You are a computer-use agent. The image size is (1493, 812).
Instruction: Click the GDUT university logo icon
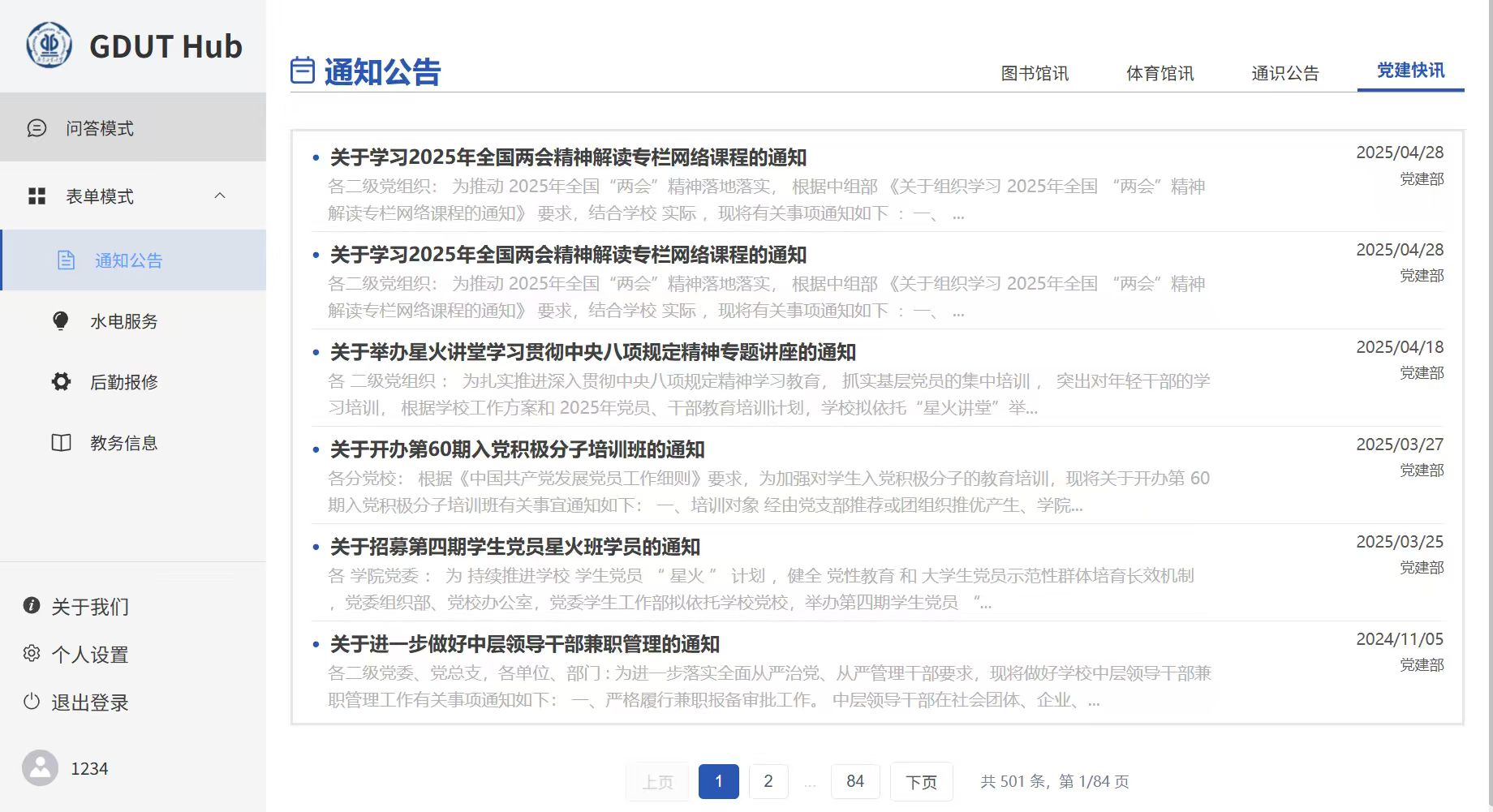[x=49, y=45]
